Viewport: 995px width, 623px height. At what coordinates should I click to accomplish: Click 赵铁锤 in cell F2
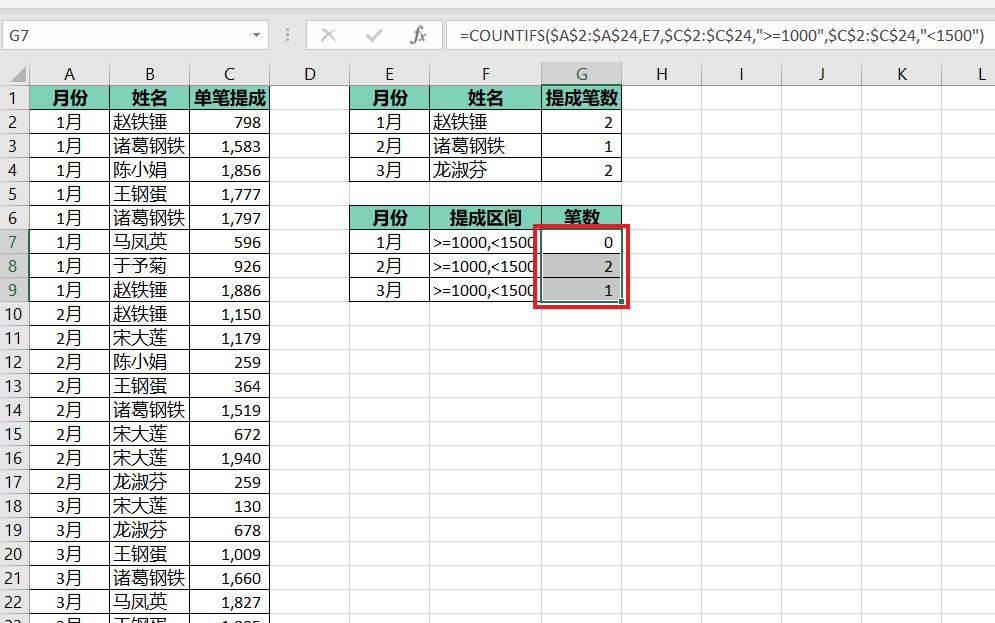(485, 122)
